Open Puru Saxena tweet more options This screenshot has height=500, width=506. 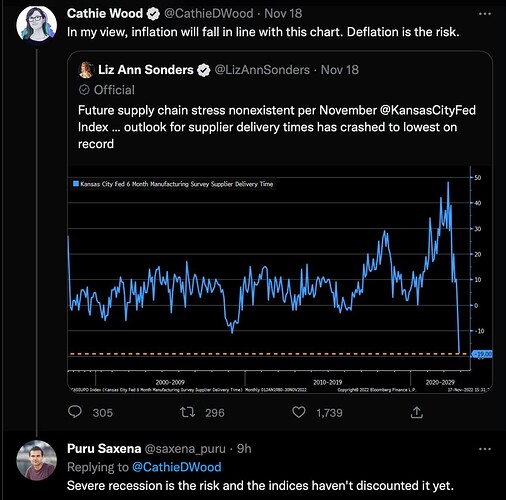(x=485, y=449)
